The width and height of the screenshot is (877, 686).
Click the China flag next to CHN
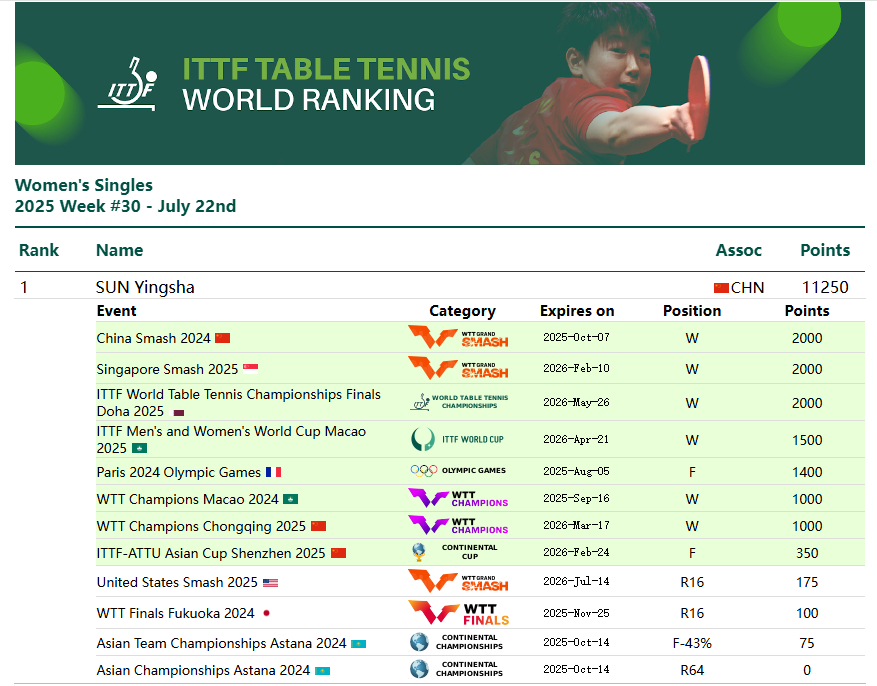point(721,288)
